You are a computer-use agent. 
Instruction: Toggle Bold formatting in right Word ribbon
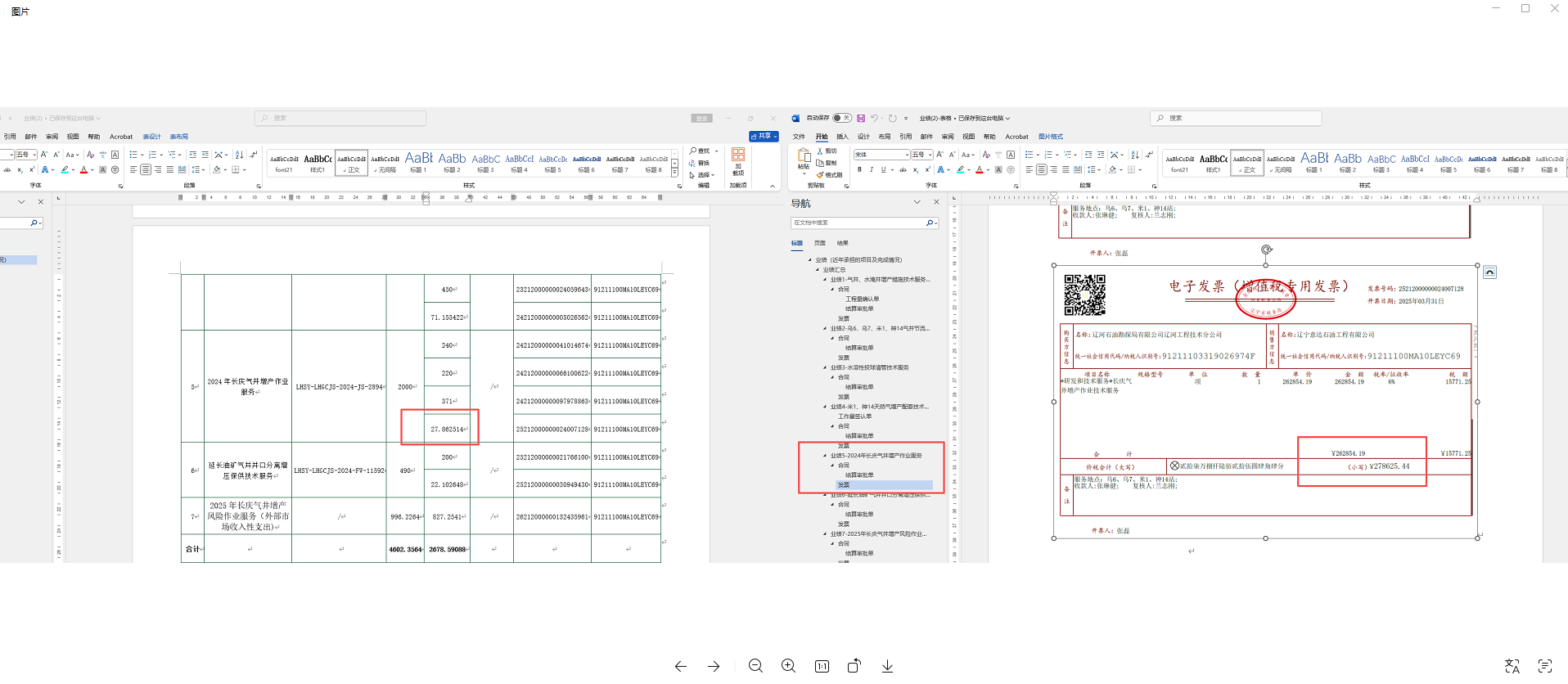pos(859,170)
